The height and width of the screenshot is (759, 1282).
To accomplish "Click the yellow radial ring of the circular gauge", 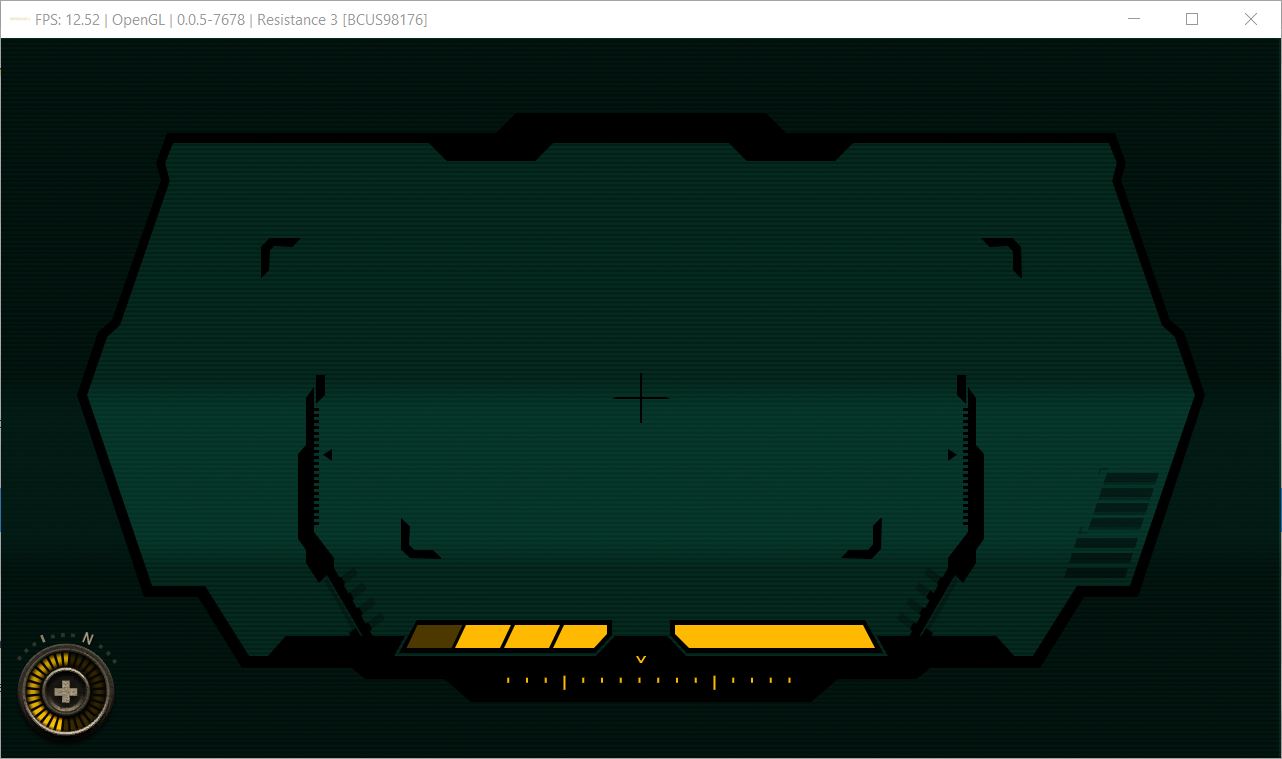I will [x=66, y=690].
